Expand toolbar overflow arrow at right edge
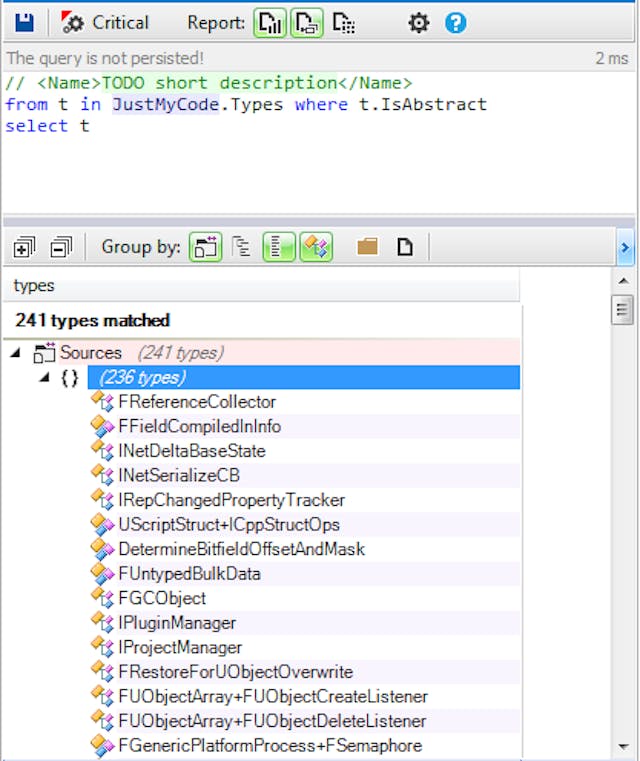 [x=625, y=246]
